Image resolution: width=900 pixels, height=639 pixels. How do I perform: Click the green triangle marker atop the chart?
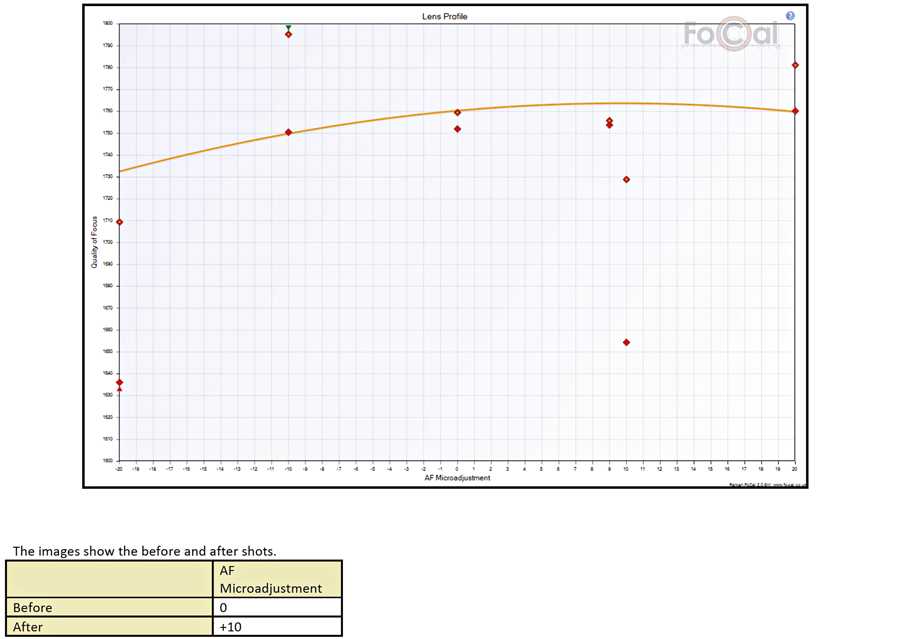288,27
